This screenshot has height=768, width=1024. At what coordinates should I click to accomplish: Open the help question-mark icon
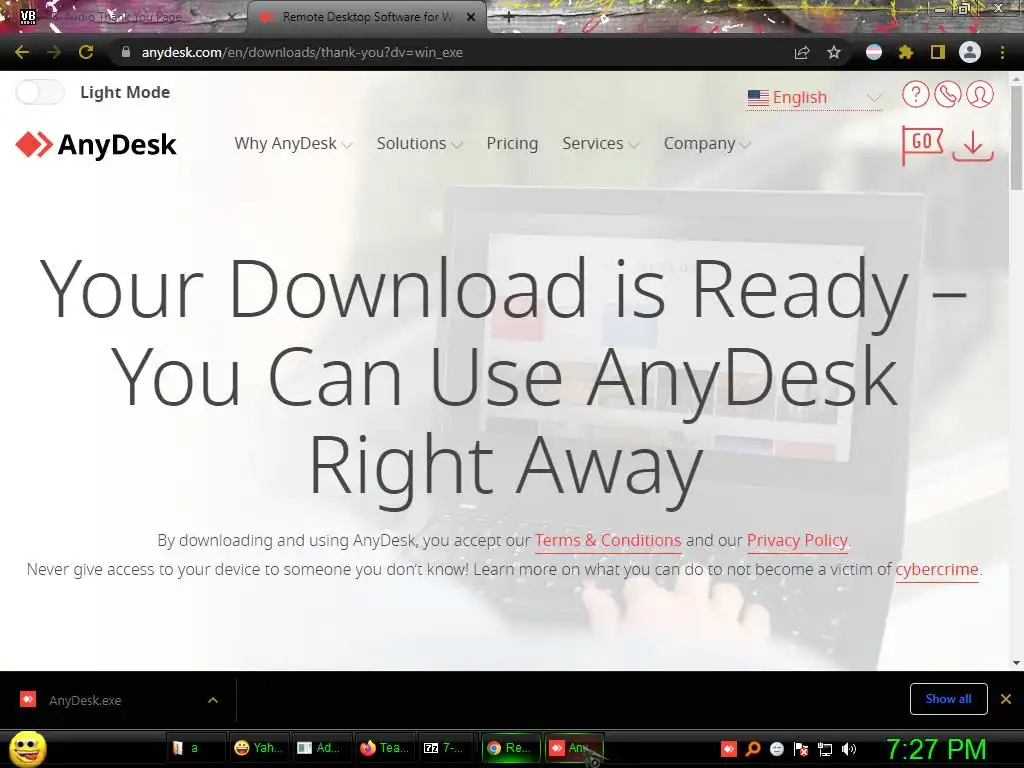[916, 95]
